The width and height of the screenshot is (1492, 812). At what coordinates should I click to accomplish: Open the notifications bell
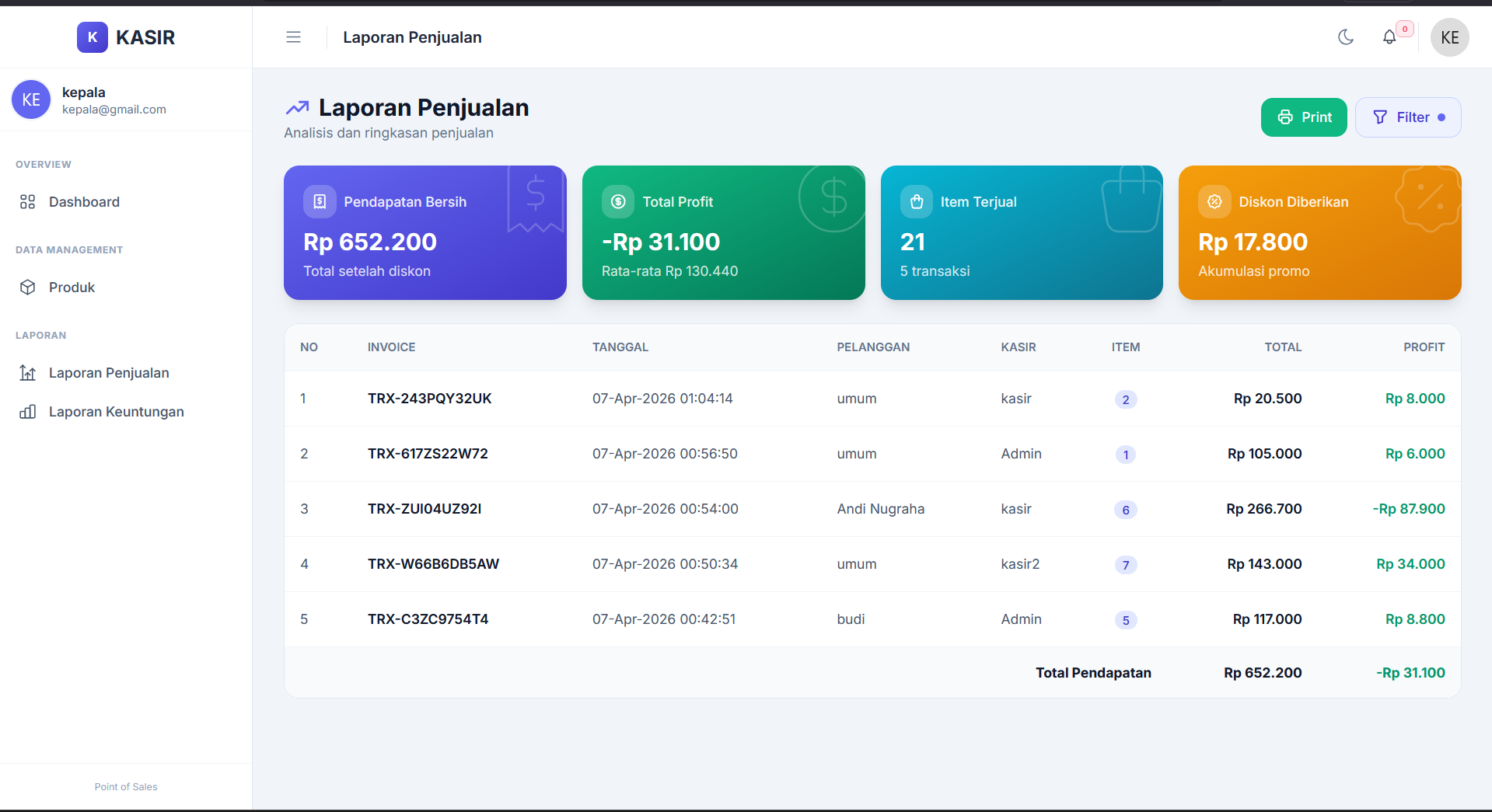(1389, 37)
